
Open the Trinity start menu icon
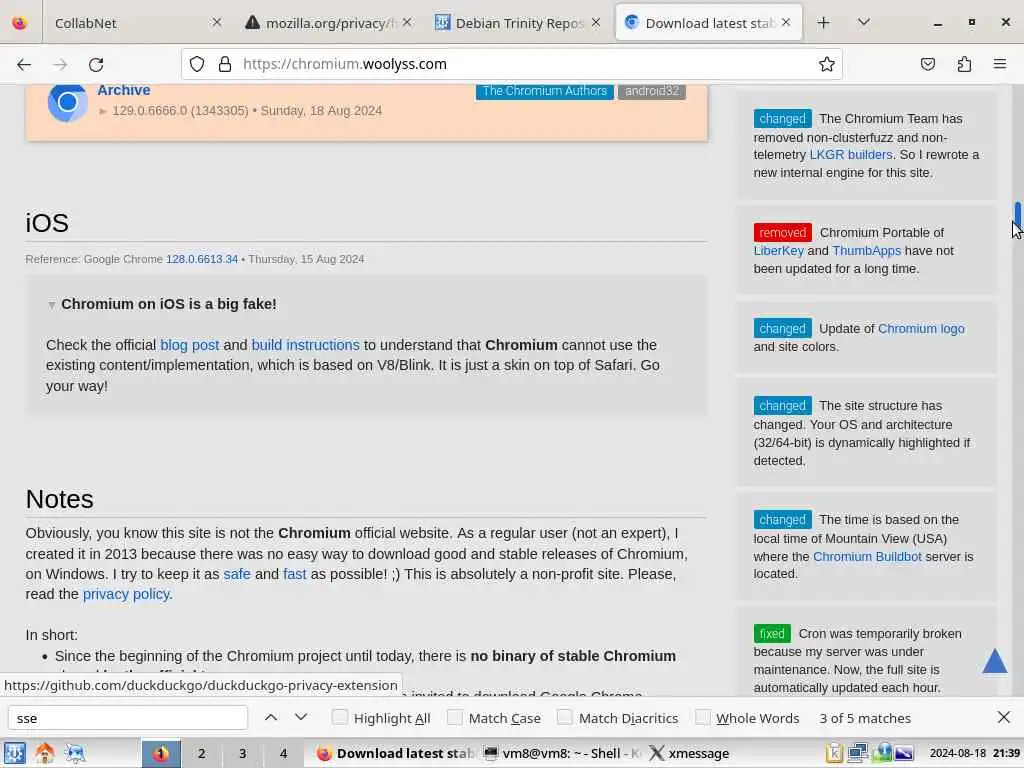coord(14,753)
